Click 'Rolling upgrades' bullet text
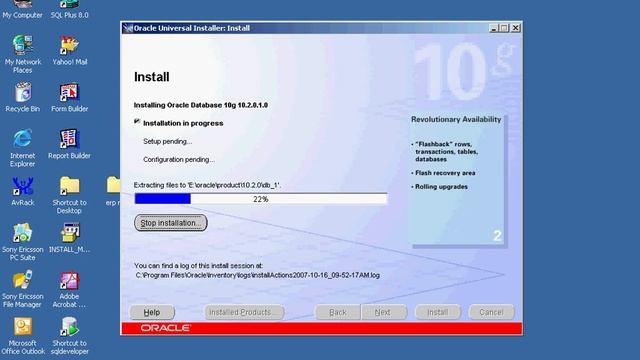The height and width of the screenshot is (360, 640). [441, 187]
